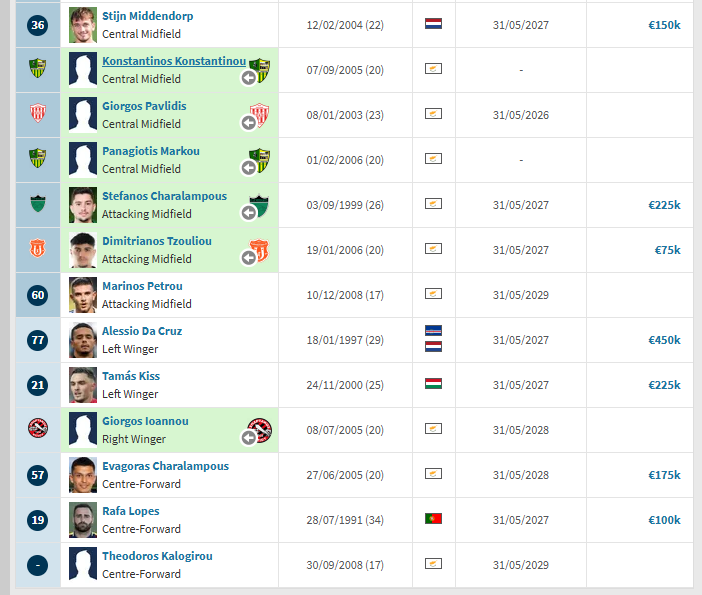702x595 pixels.
Task: Click the Portugal flag beside Rafa Lopes
Action: click(x=433, y=519)
